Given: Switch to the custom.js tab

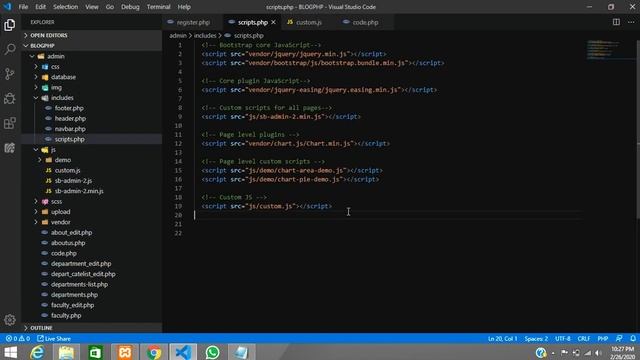Looking at the screenshot, I should coord(309,22).
